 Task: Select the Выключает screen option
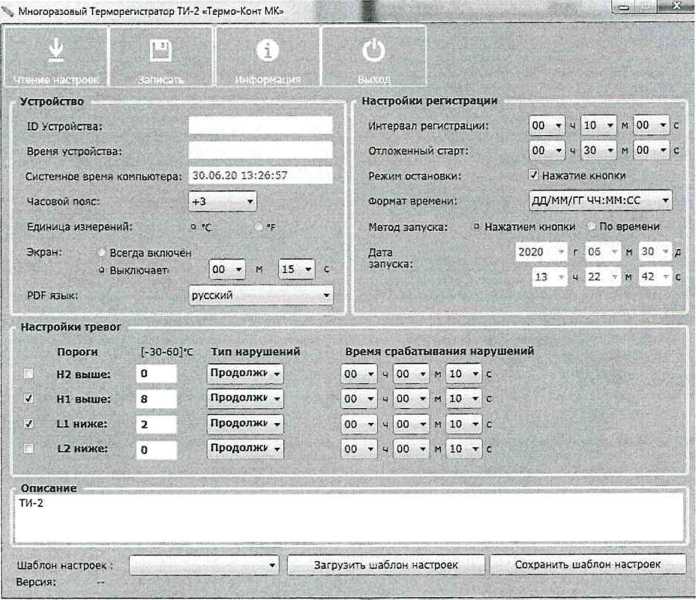click(102, 270)
